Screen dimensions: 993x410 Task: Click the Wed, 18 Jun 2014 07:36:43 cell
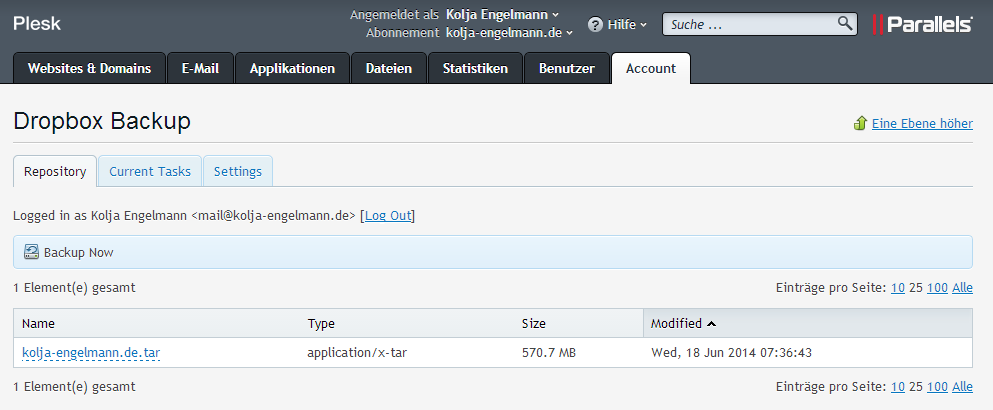(731, 352)
